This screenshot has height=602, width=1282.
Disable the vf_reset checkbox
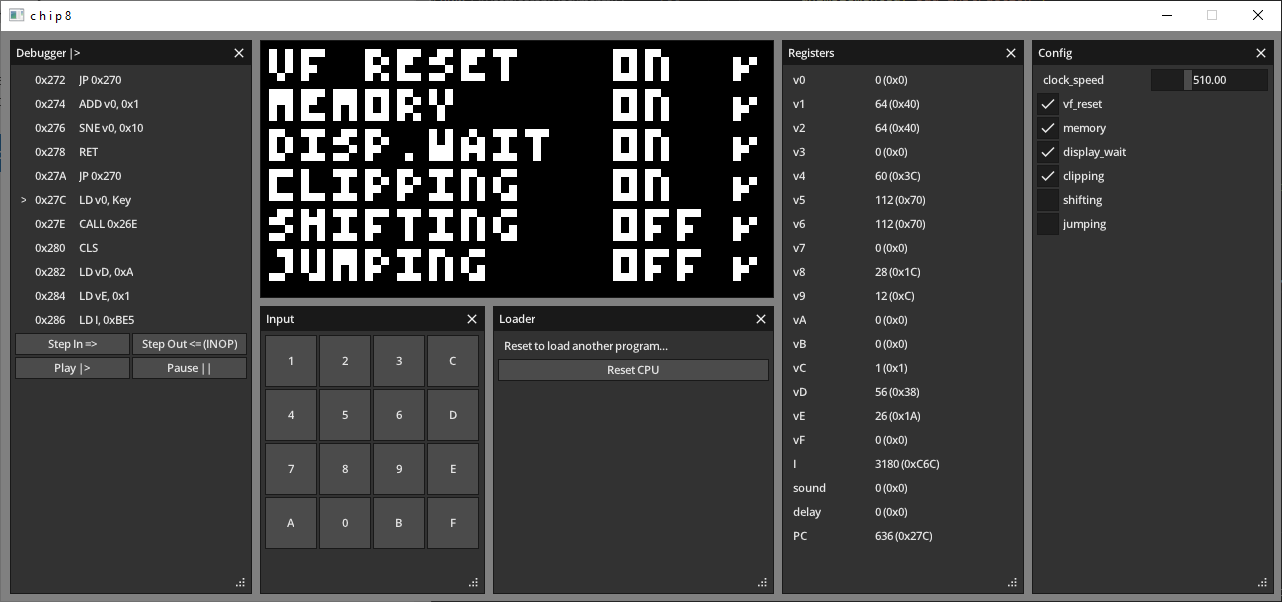tap(1047, 104)
